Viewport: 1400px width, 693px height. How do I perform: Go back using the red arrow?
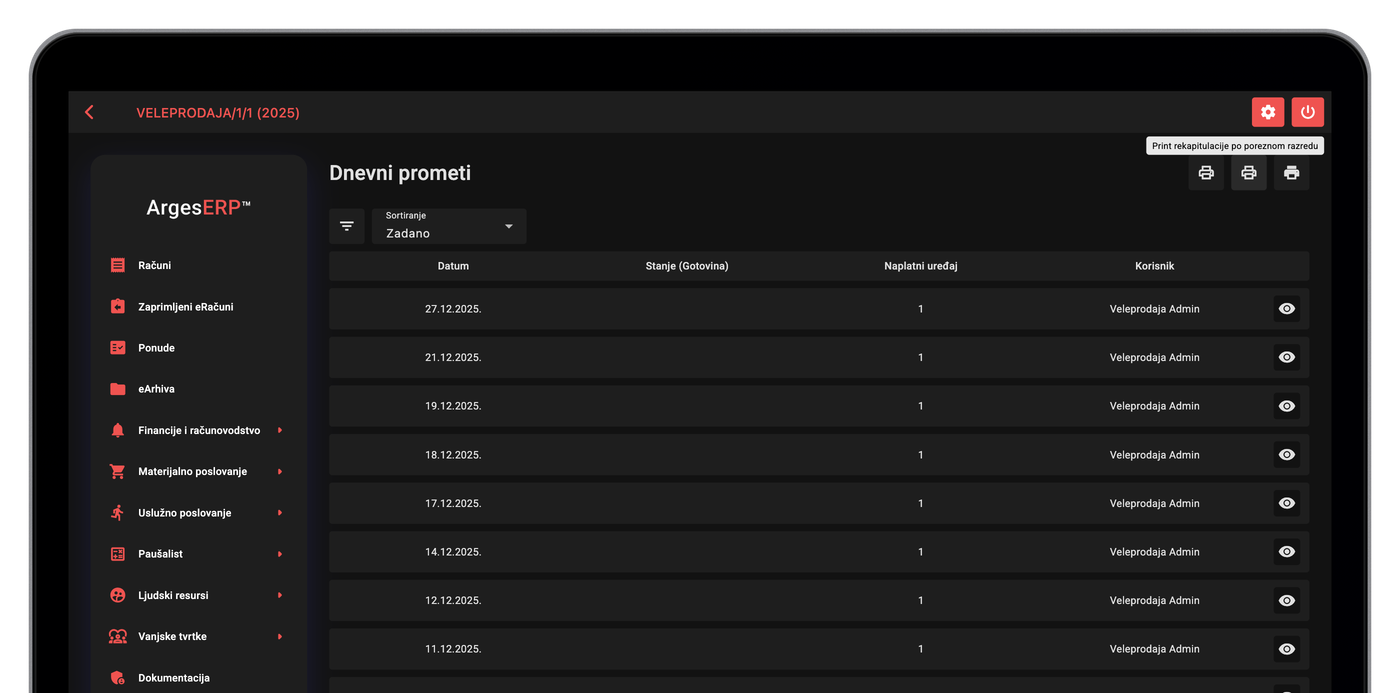[x=89, y=112]
